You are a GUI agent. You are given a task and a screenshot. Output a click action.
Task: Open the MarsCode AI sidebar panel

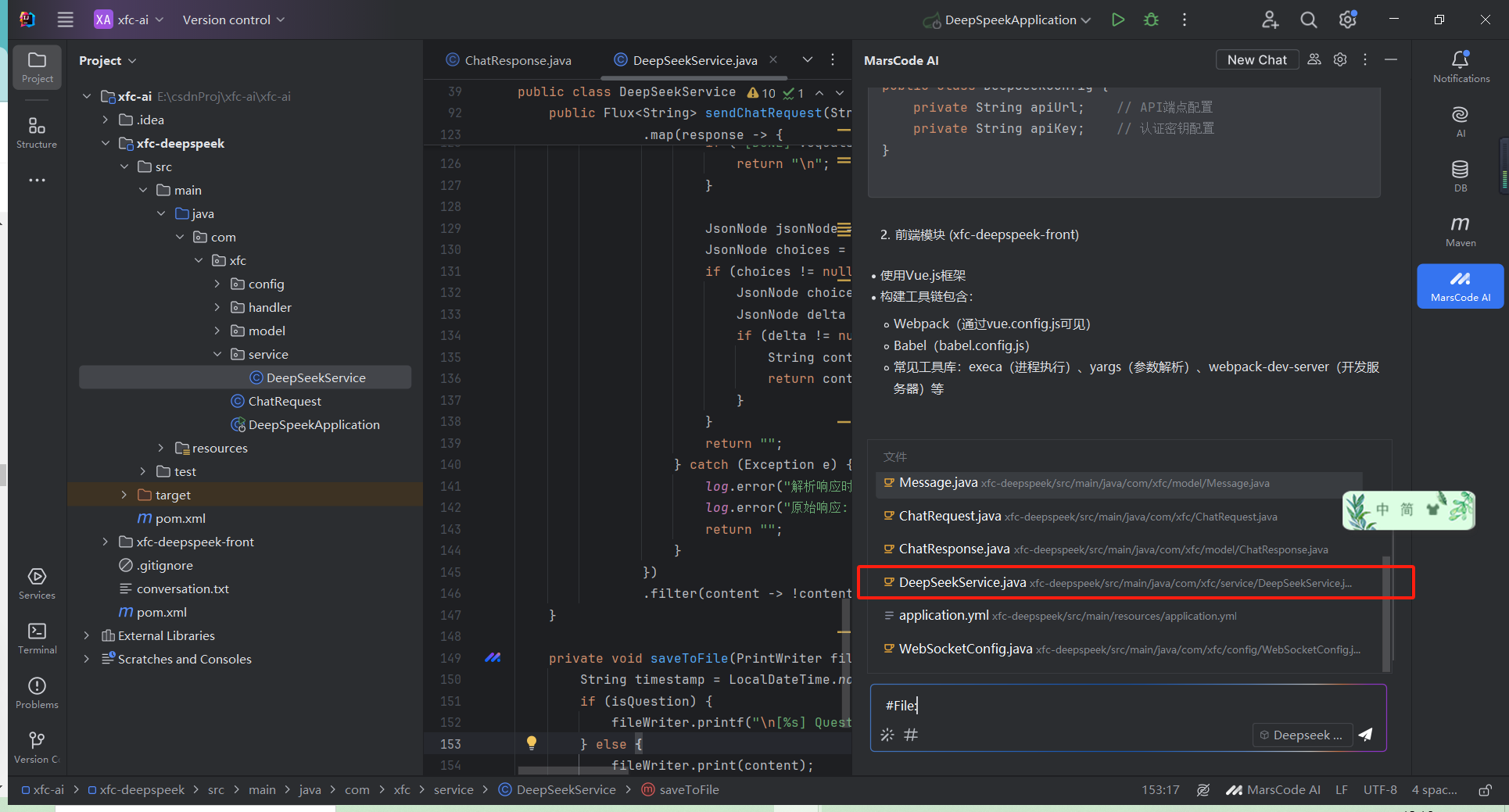1461,286
